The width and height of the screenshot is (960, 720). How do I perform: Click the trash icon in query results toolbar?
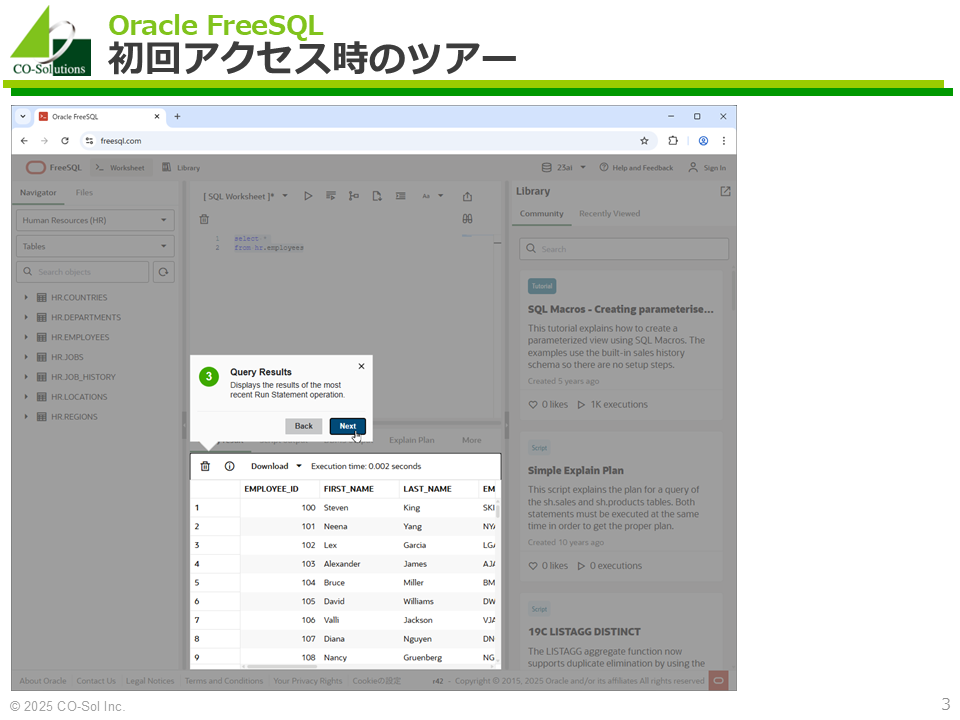(205, 466)
